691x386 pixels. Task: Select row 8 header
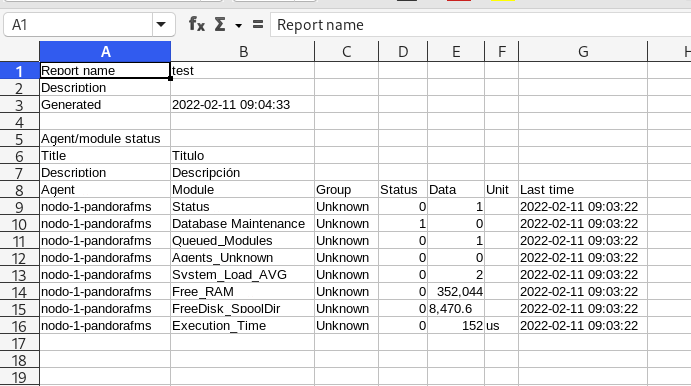click(x=19, y=190)
